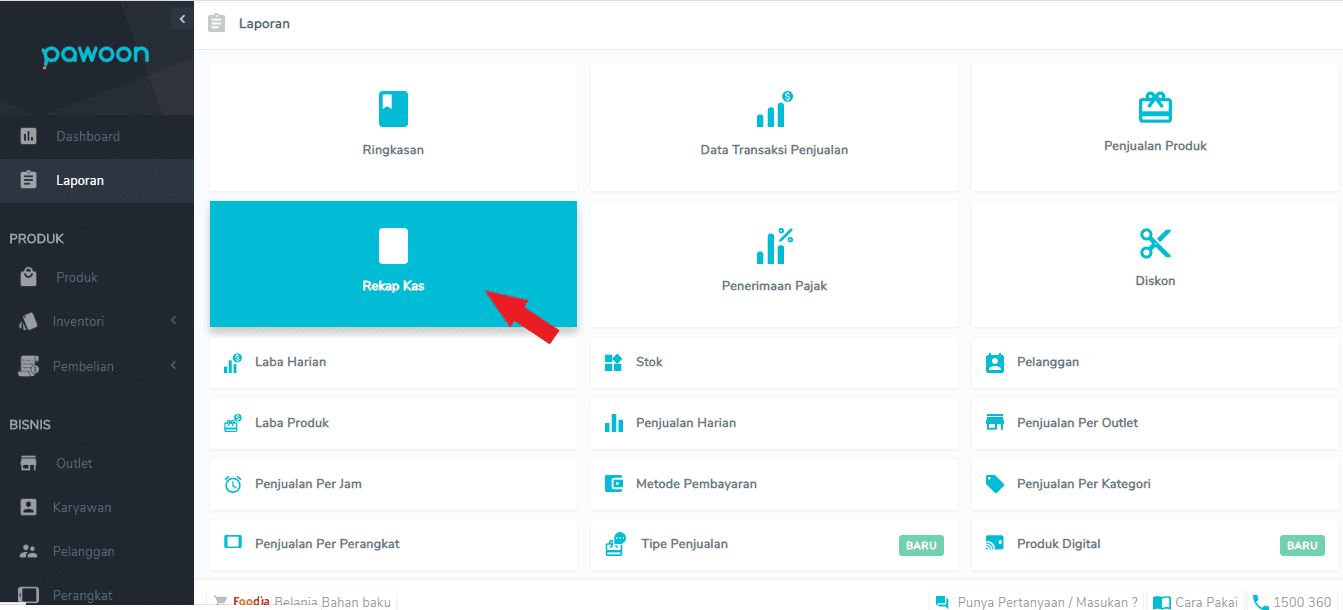Click the Laporan clipboard icon in sidebar

click(x=29, y=180)
